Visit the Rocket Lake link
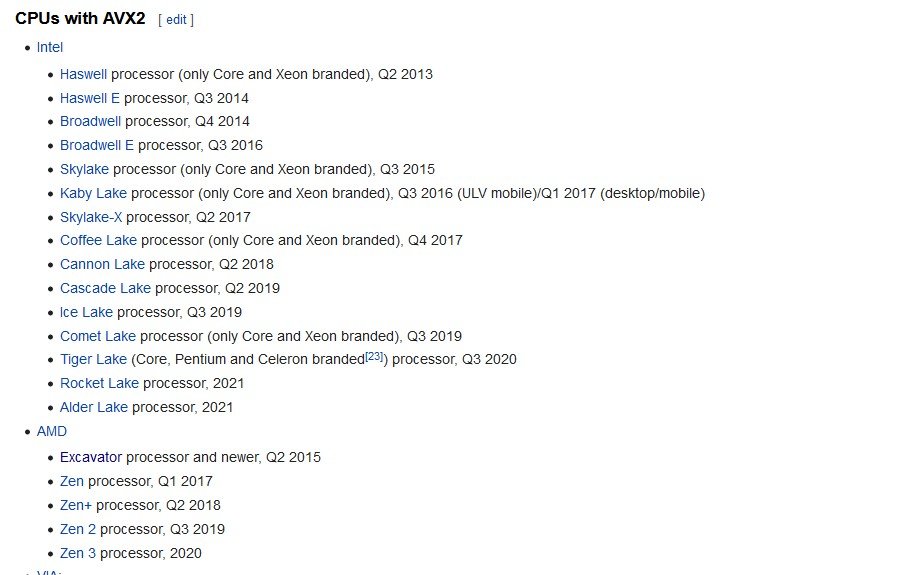This screenshot has width=915, height=575. pyautogui.click(x=100, y=383)
